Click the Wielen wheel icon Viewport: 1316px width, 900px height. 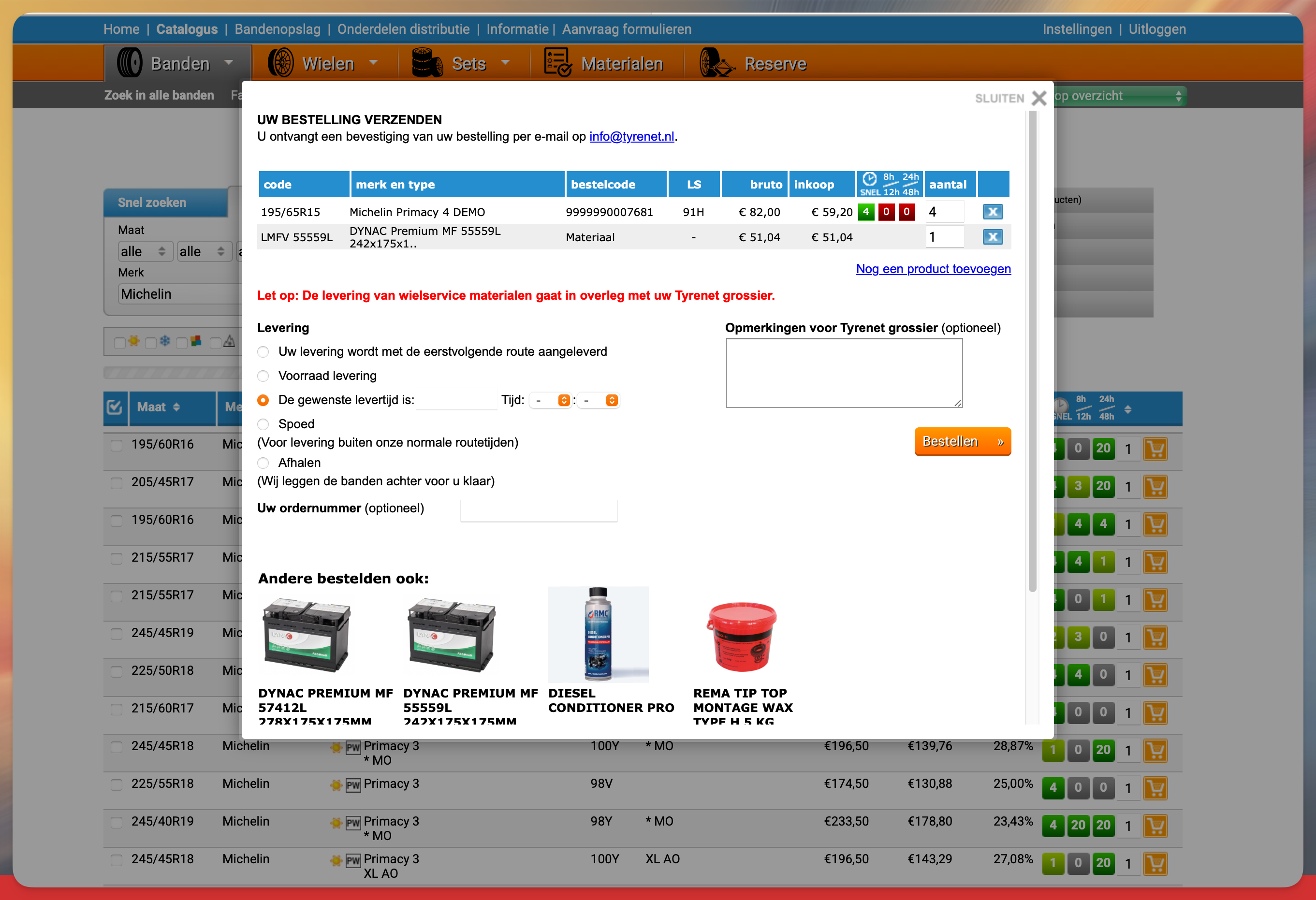[x=280, y=63]
